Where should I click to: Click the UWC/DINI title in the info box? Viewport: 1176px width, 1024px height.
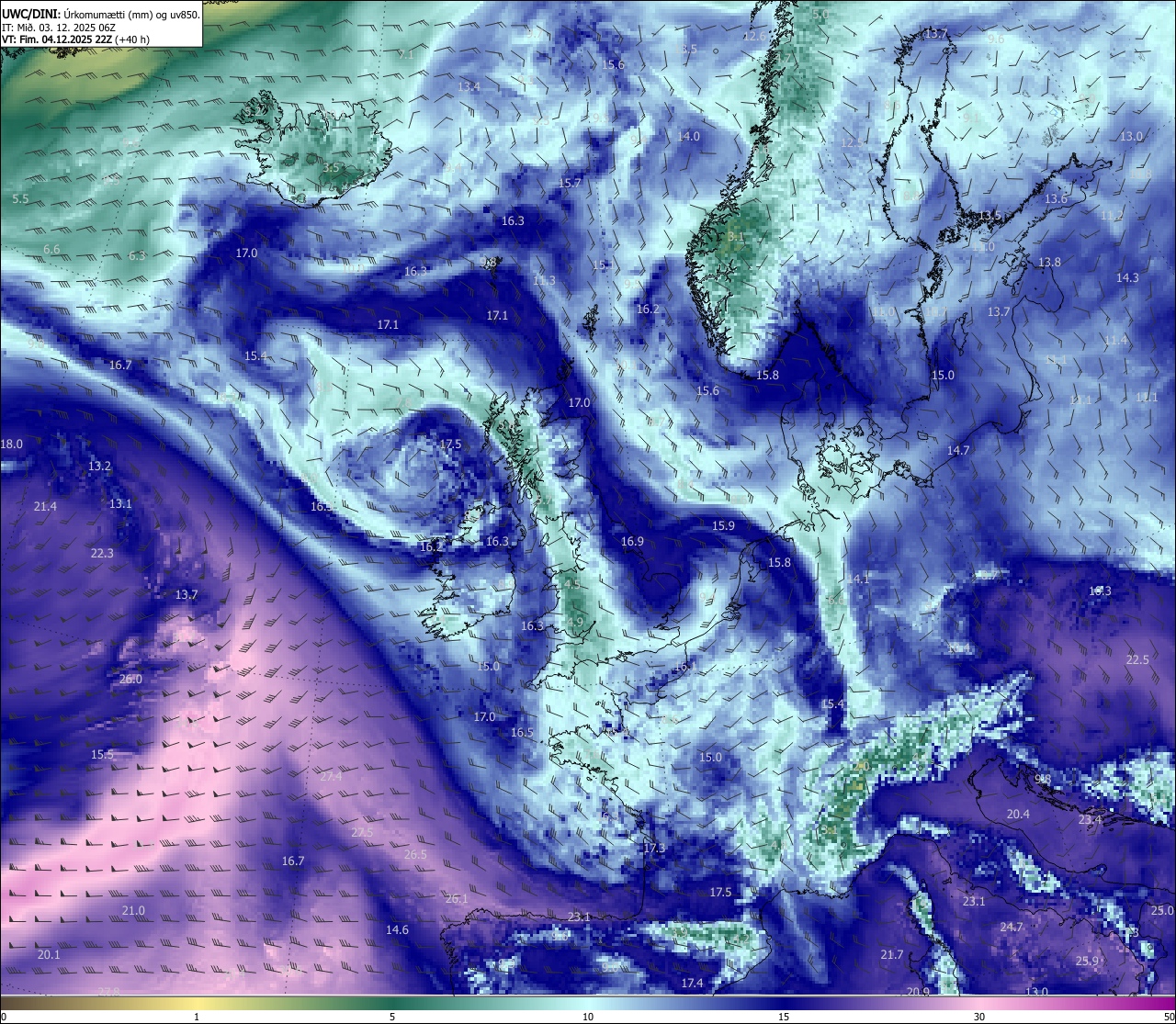(29, 14)
